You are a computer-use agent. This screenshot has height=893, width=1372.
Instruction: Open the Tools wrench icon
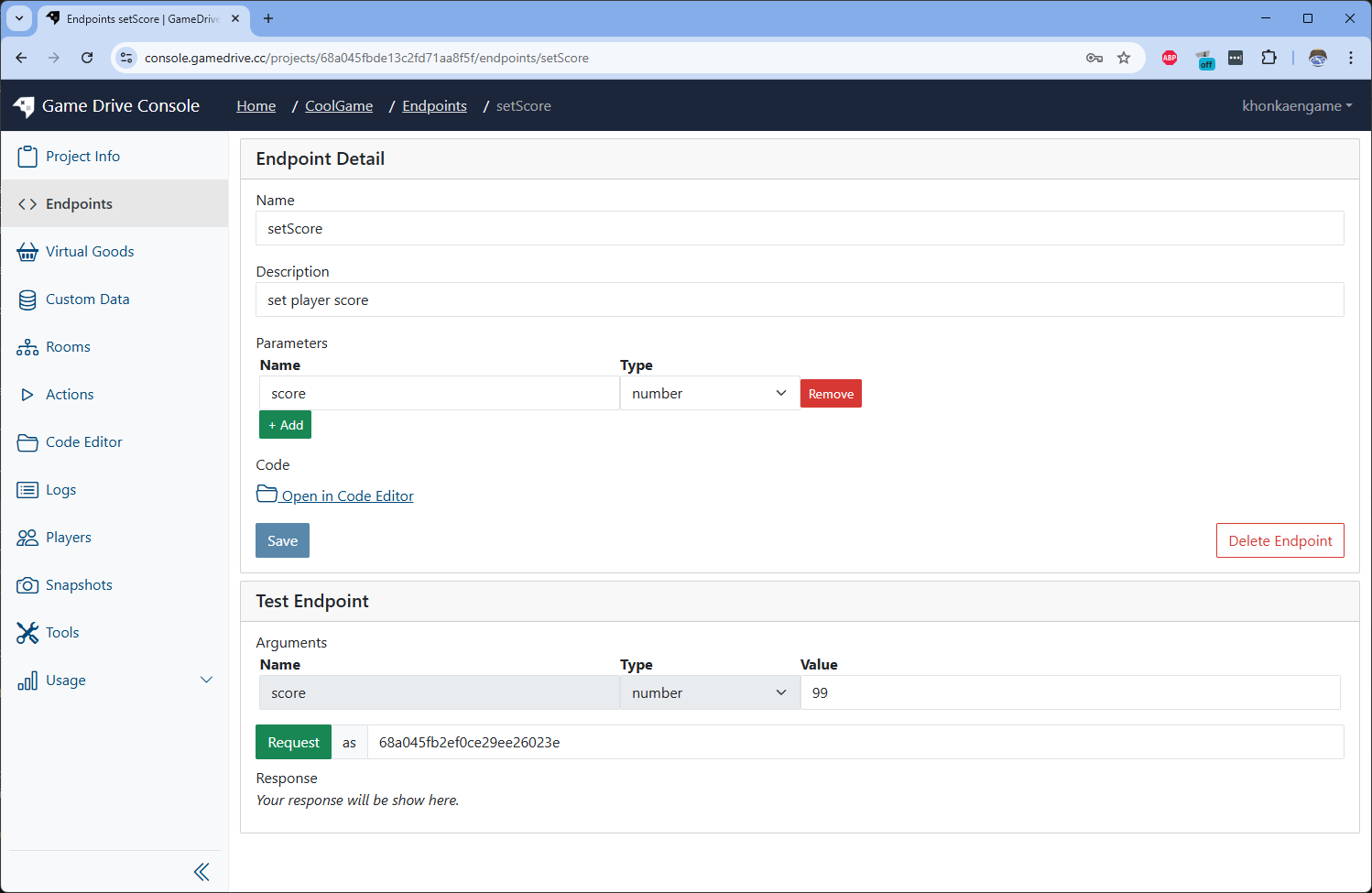(27, 633)
